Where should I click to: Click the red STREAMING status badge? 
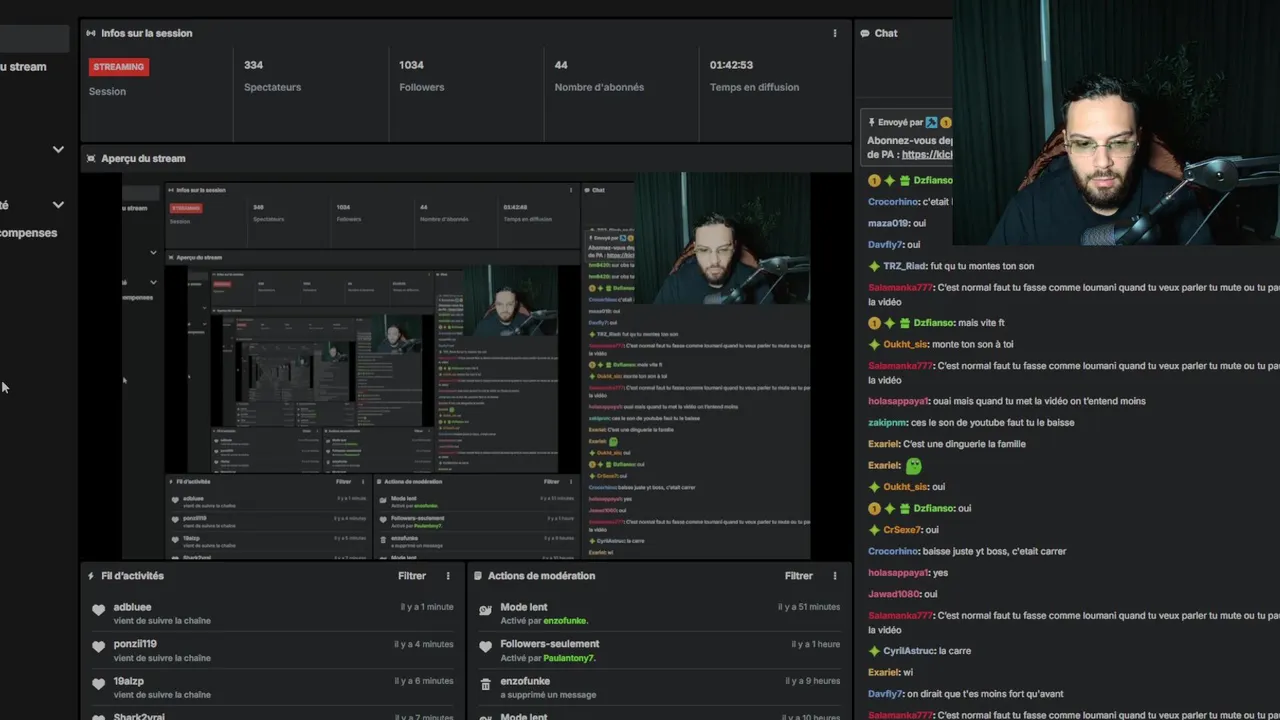coord(118,67)
